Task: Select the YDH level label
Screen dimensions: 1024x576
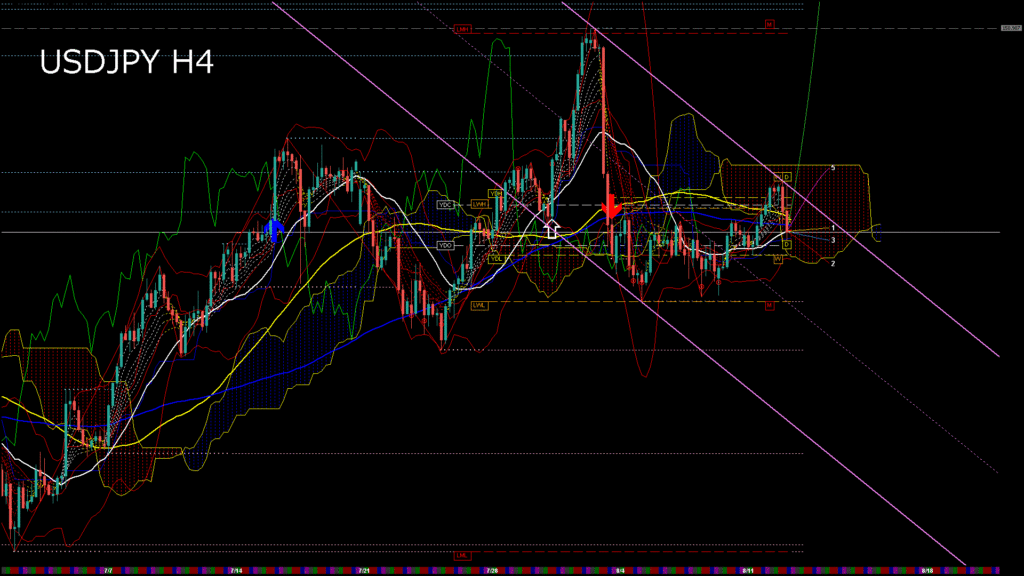Action: coord(495,193)
